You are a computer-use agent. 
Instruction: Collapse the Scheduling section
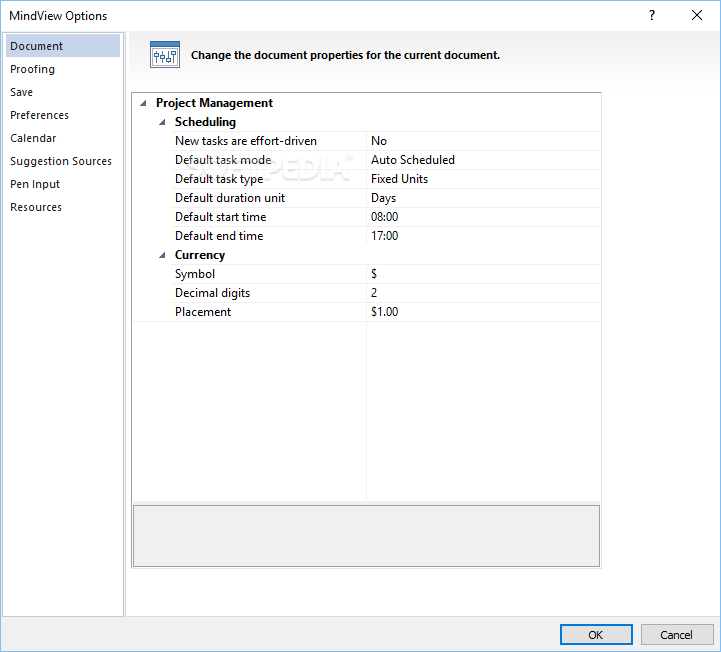click(162, 122)
